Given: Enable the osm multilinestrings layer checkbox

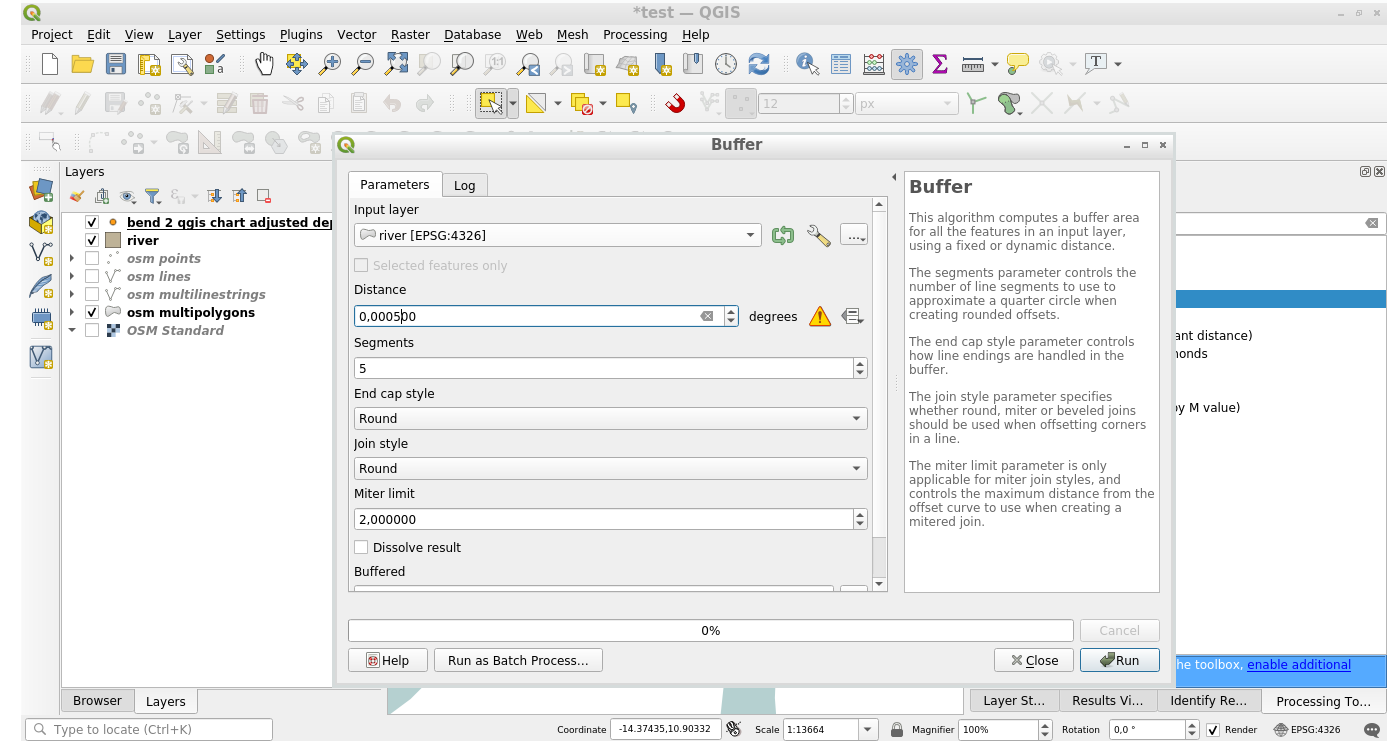Looking at the screenshot, I should 92,294.
